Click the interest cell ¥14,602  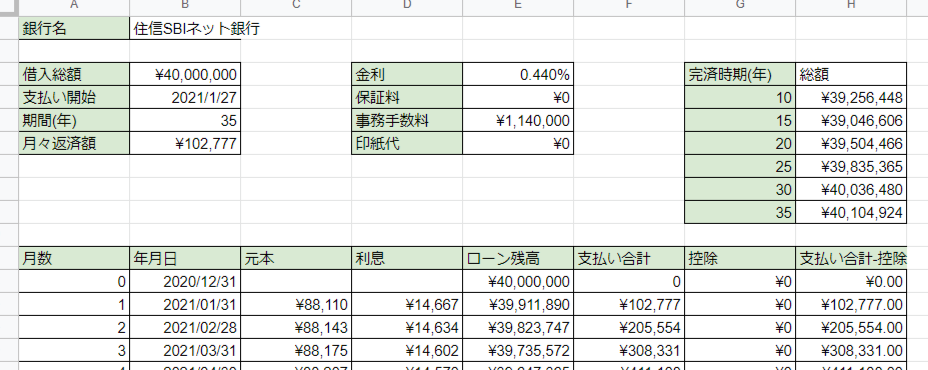click(407, 350)
